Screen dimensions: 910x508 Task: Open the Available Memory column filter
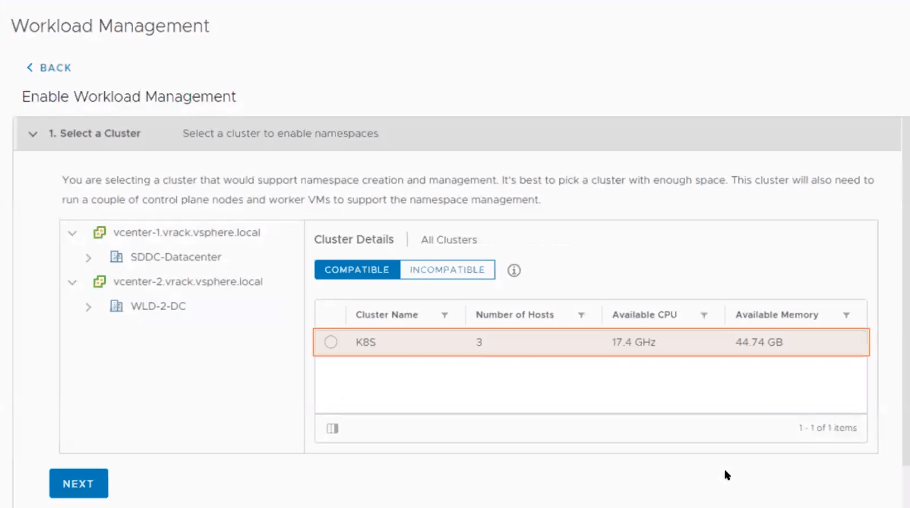pyautogui.click(x=846, y=315)
